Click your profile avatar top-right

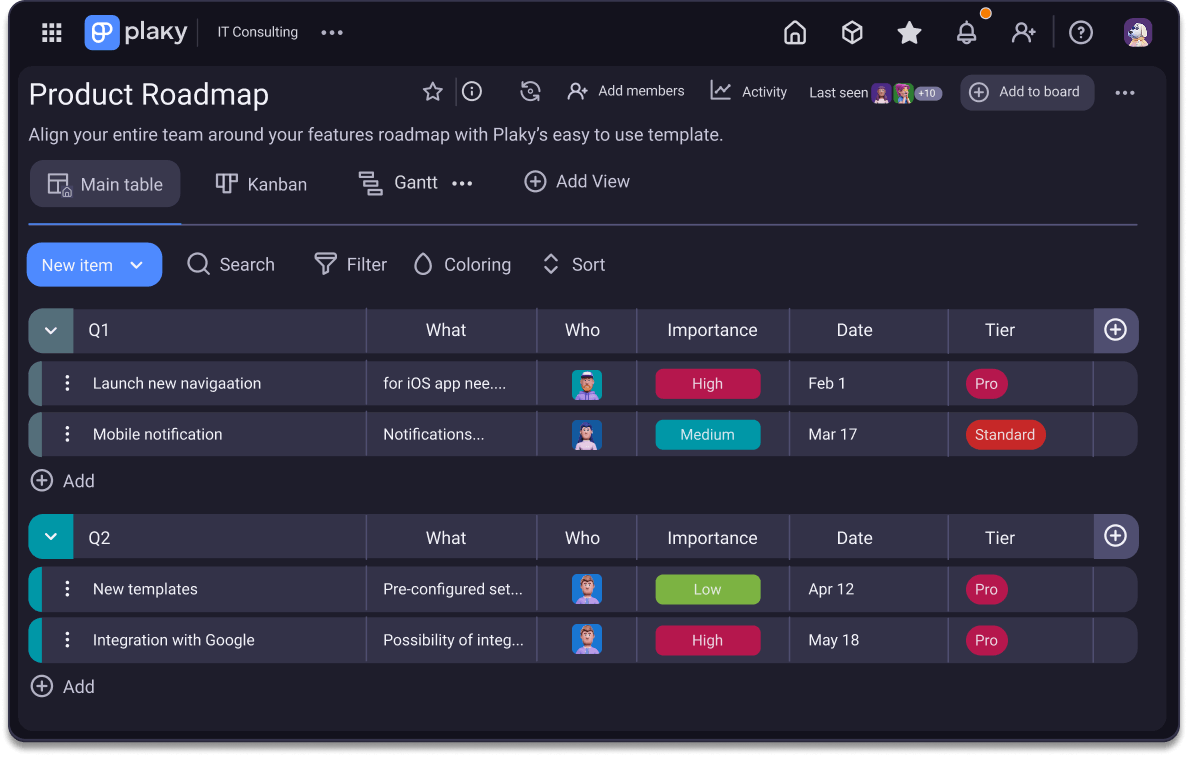point(1138,32)
